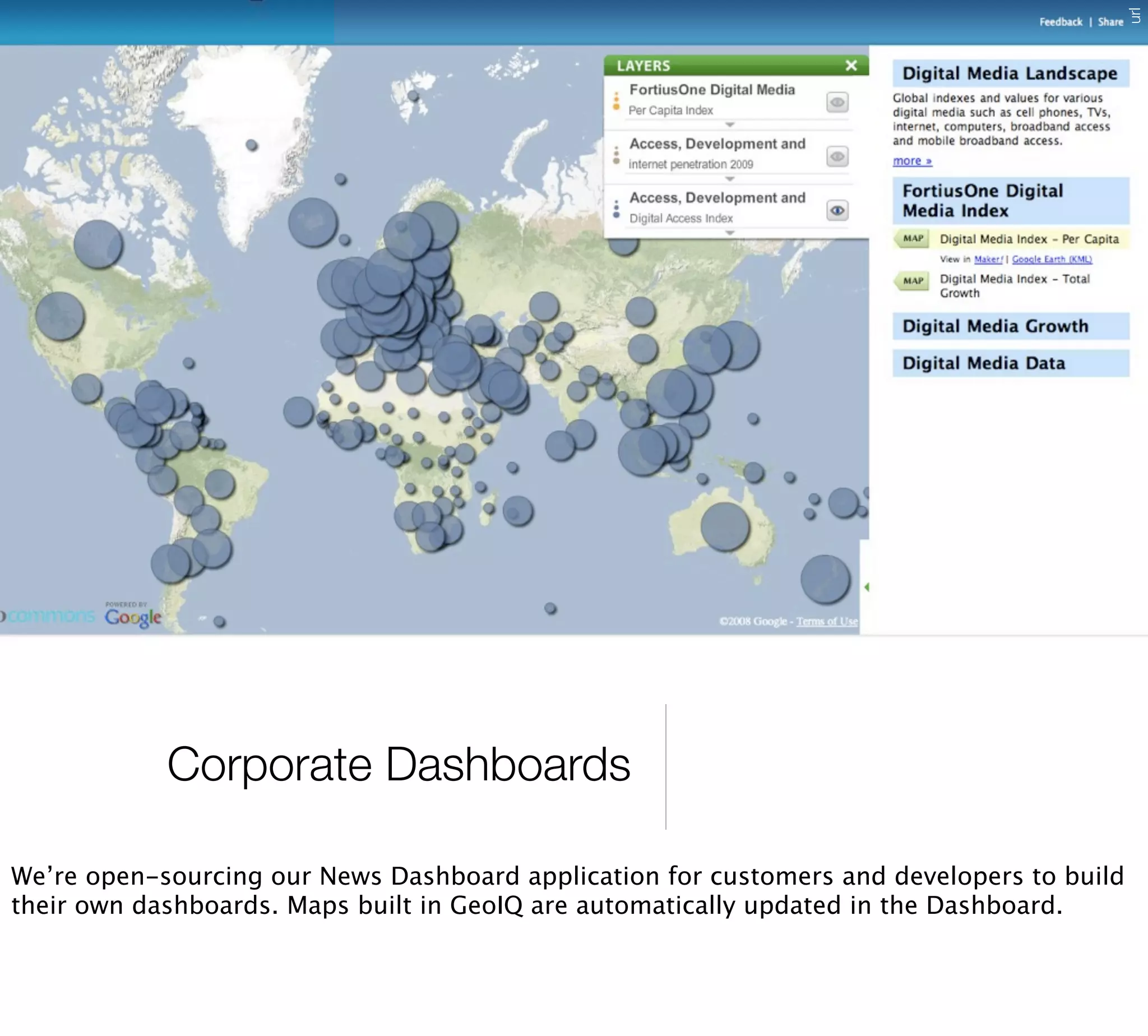Viewport: 1148px width, 1036px height.
Task: Click tan dots icon for internet penetration layer
Action: (x=616, y=155)
